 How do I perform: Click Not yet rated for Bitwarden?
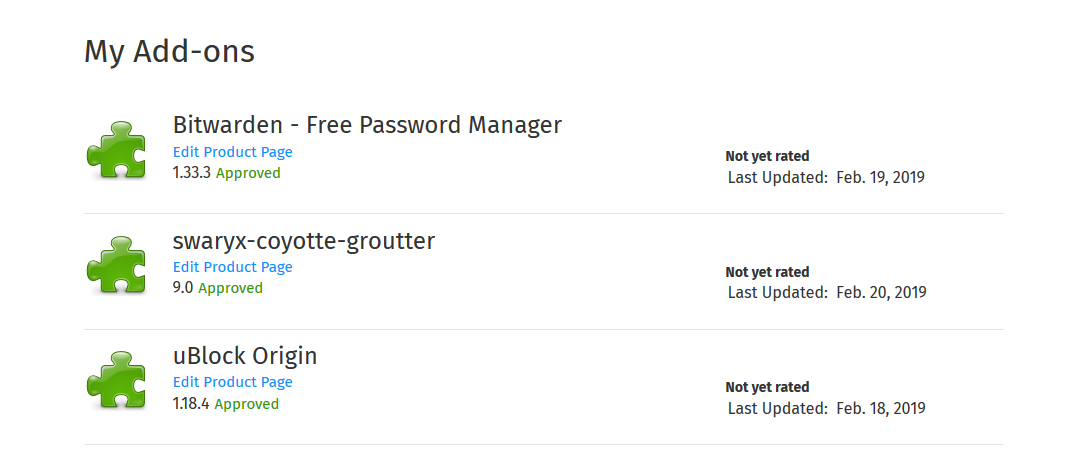(x=767, y=156)
